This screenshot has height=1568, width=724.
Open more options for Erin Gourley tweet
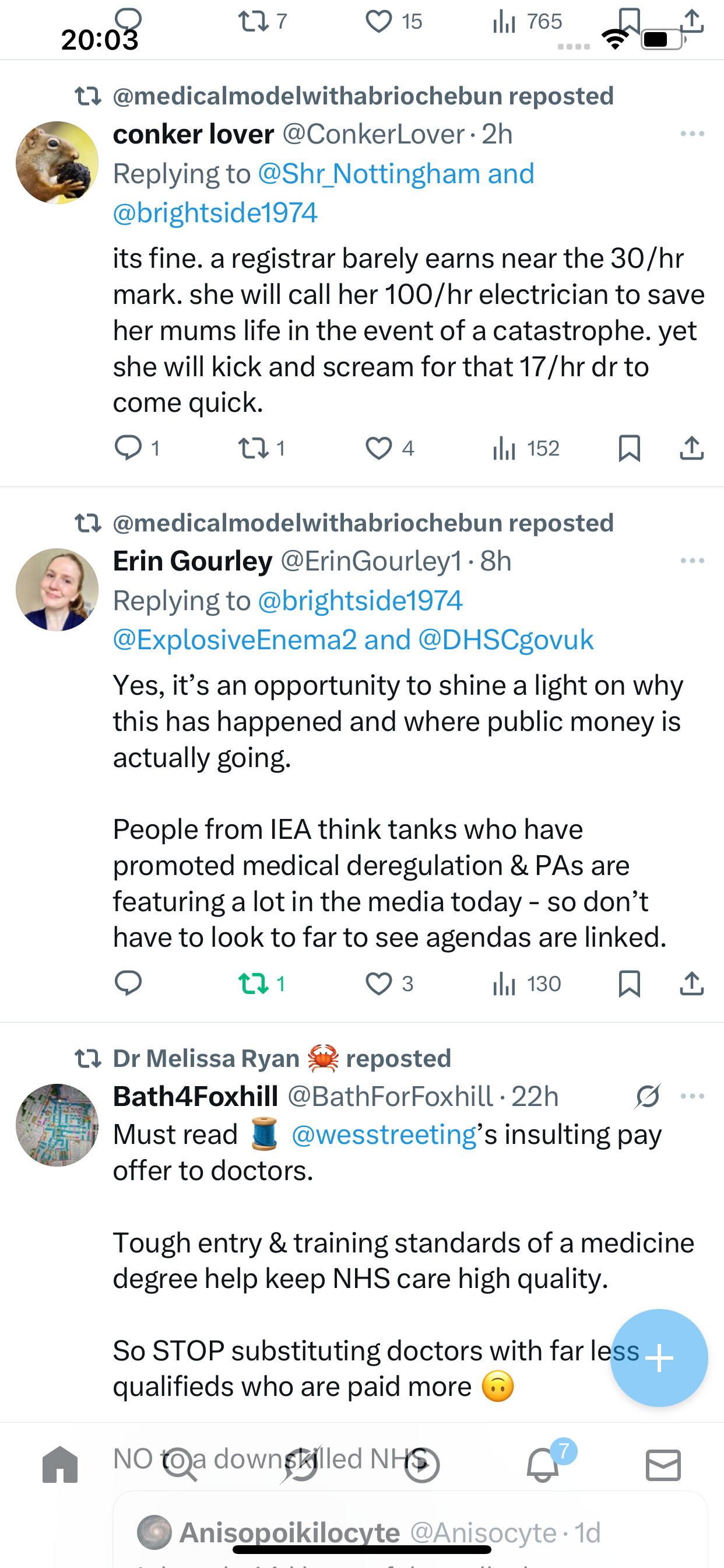tap(693, 561)
